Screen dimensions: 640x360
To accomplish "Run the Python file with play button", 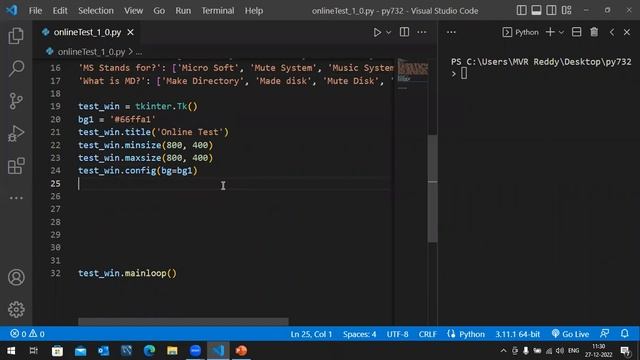I will tap(377, 32).
